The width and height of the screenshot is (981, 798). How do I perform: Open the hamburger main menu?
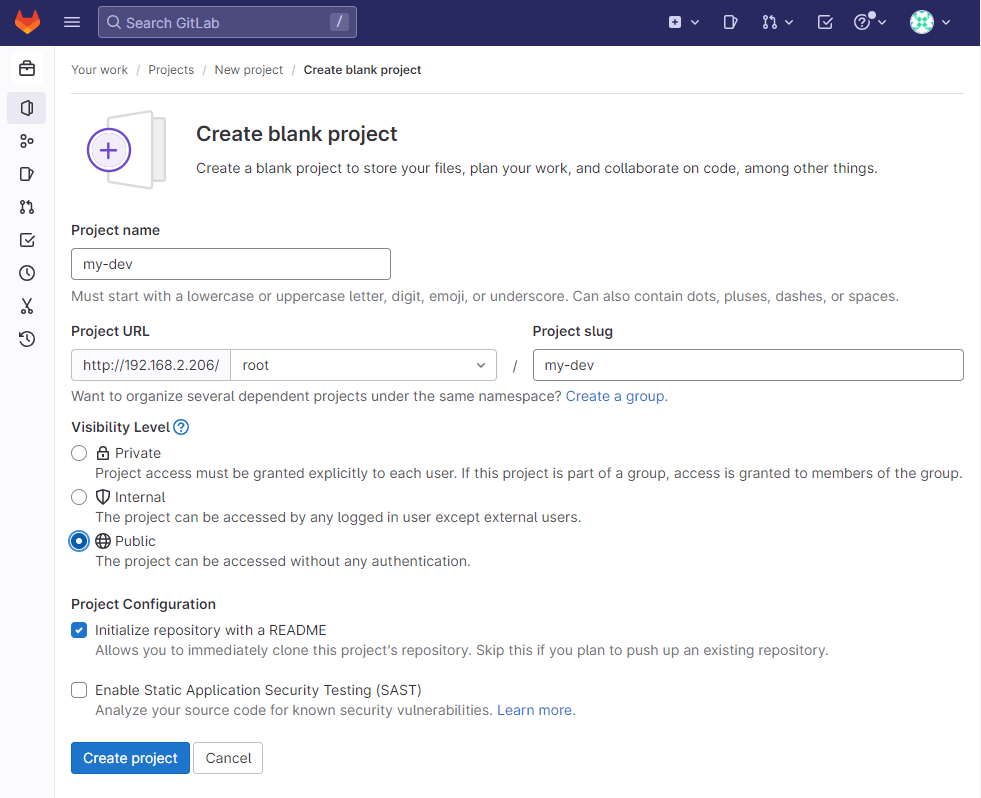coord(72,23)
